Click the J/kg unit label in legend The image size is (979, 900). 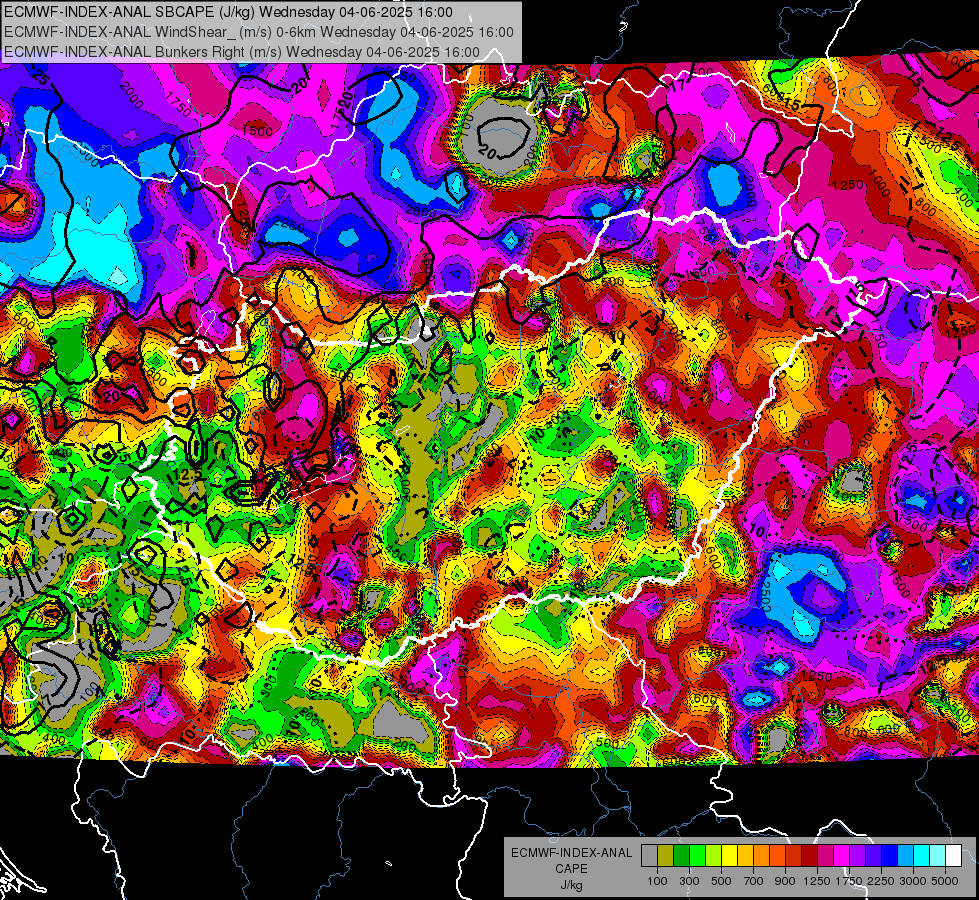pyautogui.click(x=571, y=885)
